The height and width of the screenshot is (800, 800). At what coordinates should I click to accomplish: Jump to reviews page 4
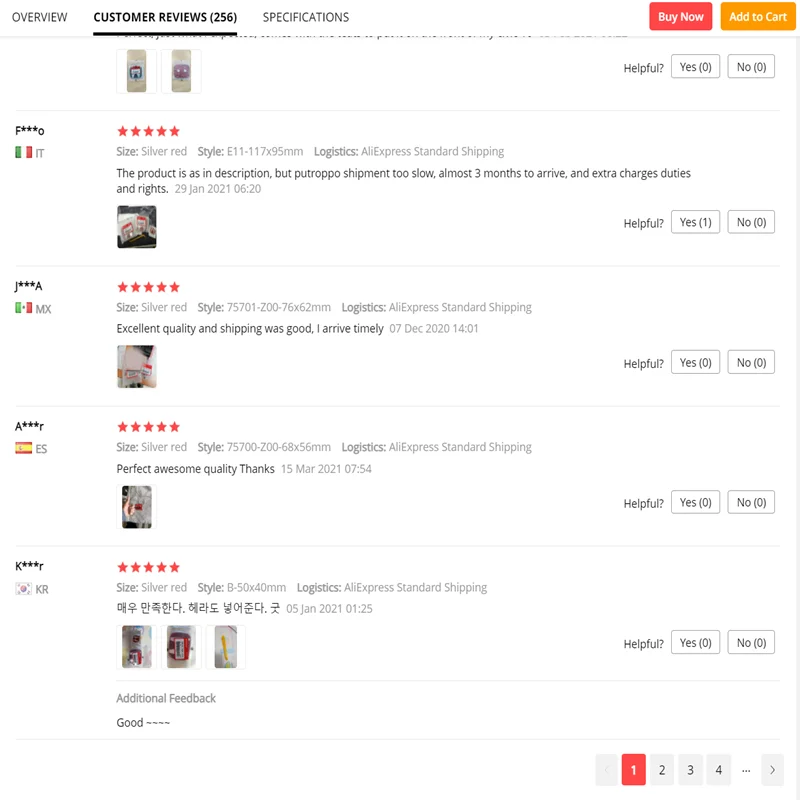(x=718, y=770)
